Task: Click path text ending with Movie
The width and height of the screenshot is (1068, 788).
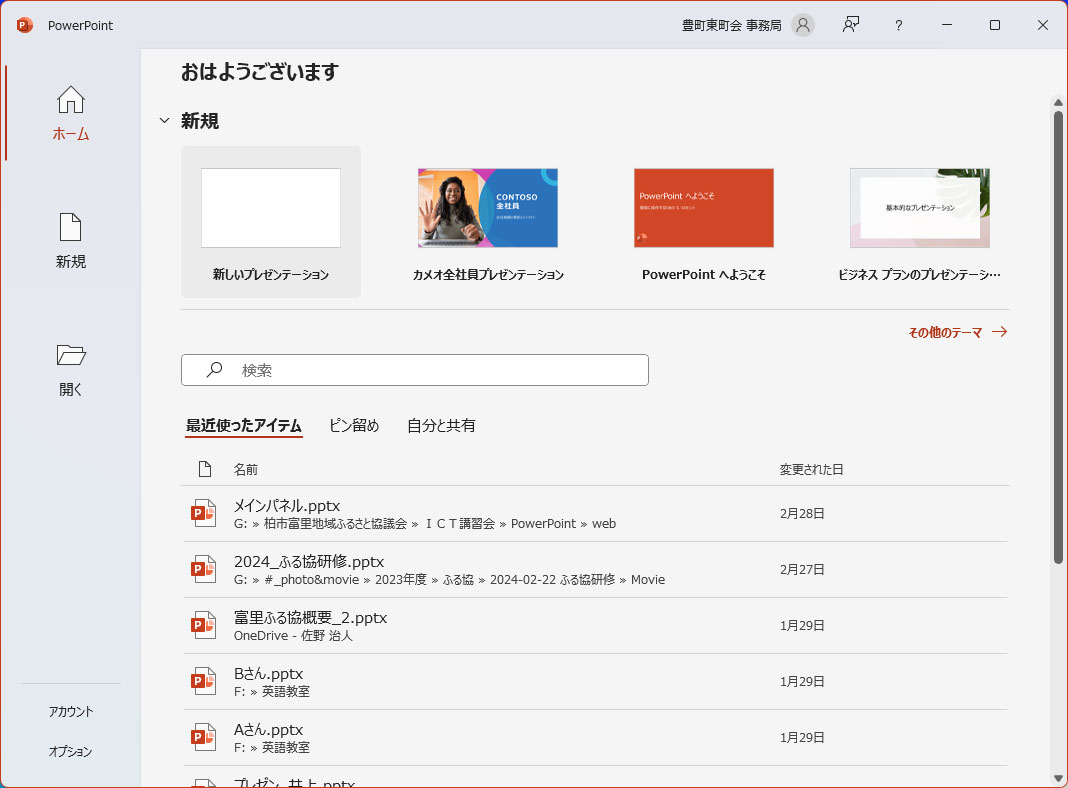Action: pyautogui.click(x=450, y=580)
